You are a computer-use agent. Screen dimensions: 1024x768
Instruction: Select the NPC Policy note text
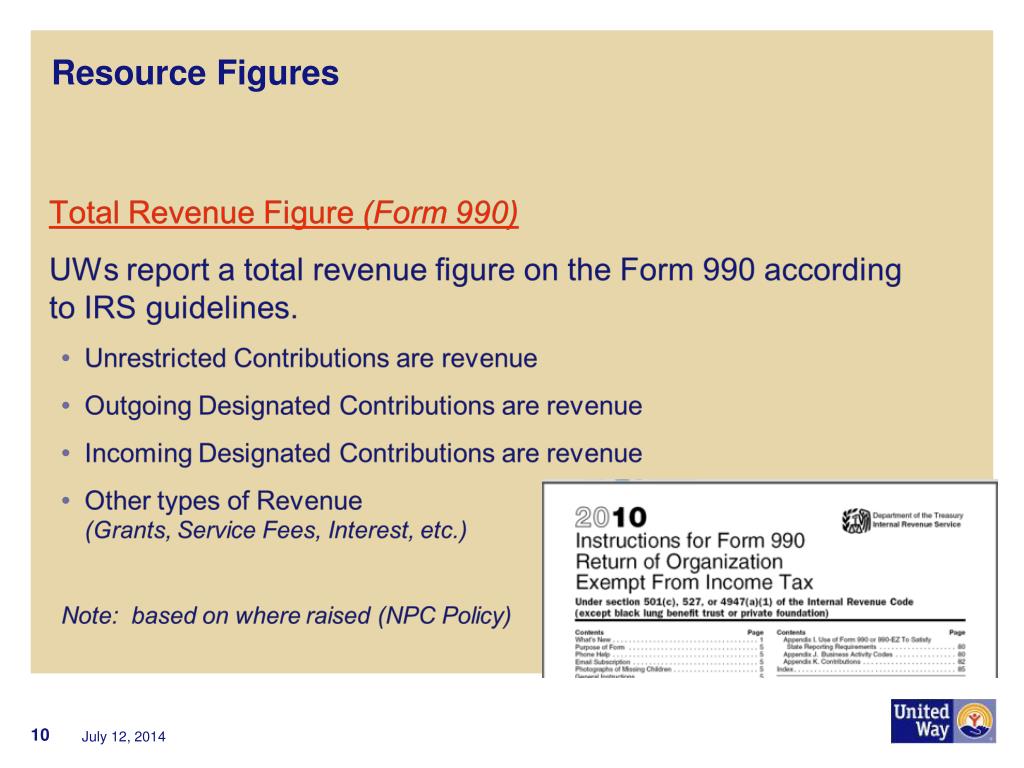click(x=286, y=615)
